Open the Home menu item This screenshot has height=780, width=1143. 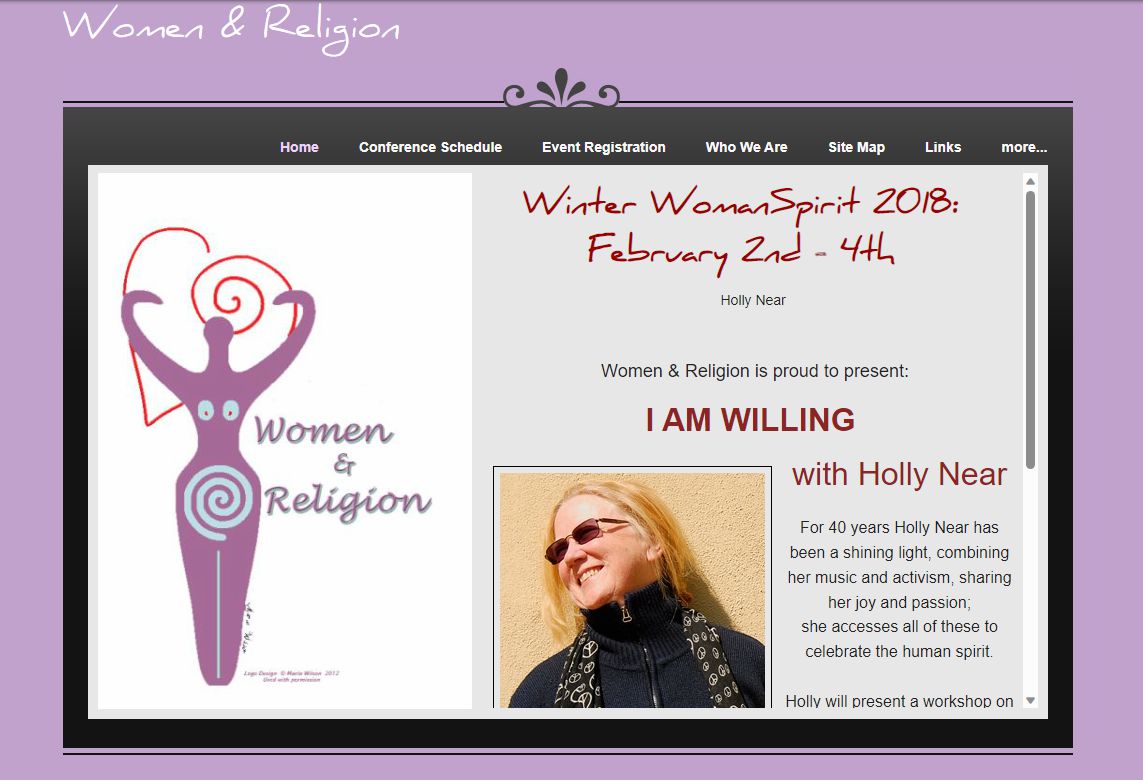point(299,147)
